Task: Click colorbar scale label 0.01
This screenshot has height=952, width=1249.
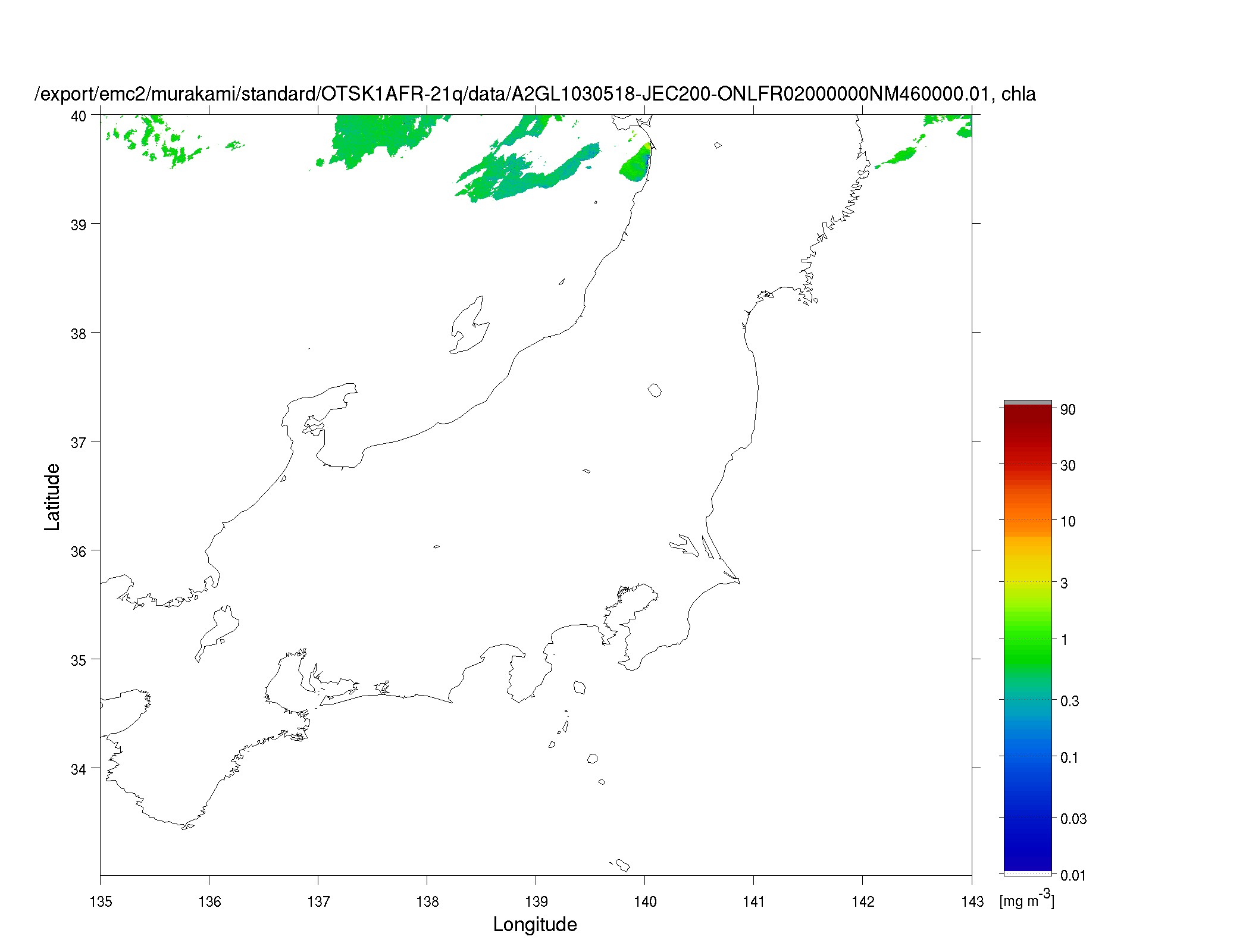Action: [x=1073, y=875]
